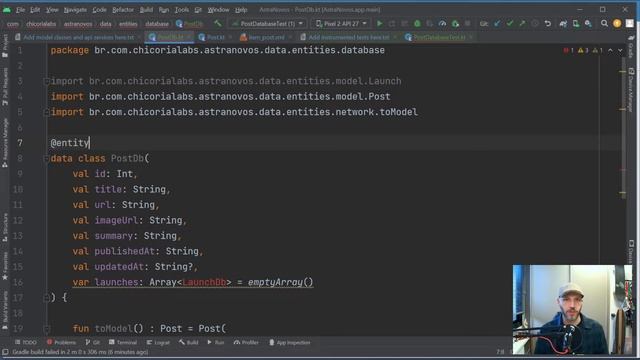Screen dimensions: 640x360
Task: Click the Attach Debugger icon with green arrow
Action: [455, 24]
